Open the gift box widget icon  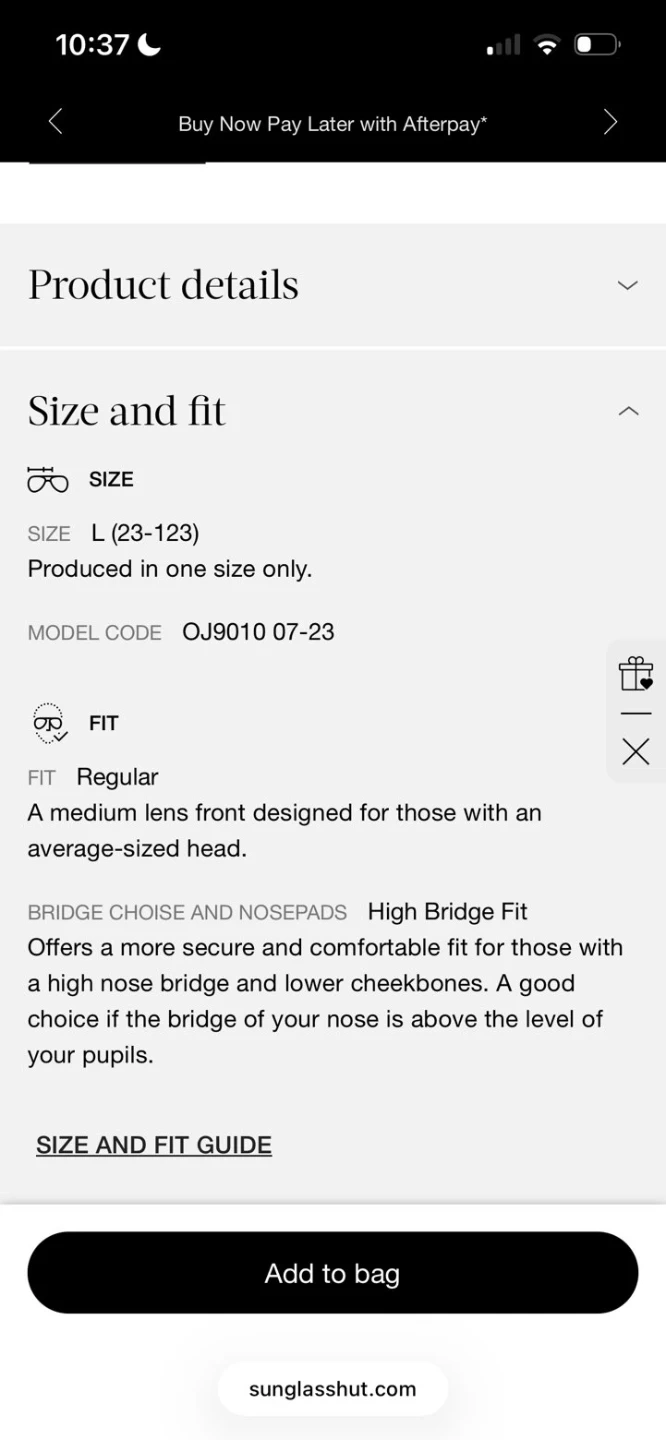635,673
